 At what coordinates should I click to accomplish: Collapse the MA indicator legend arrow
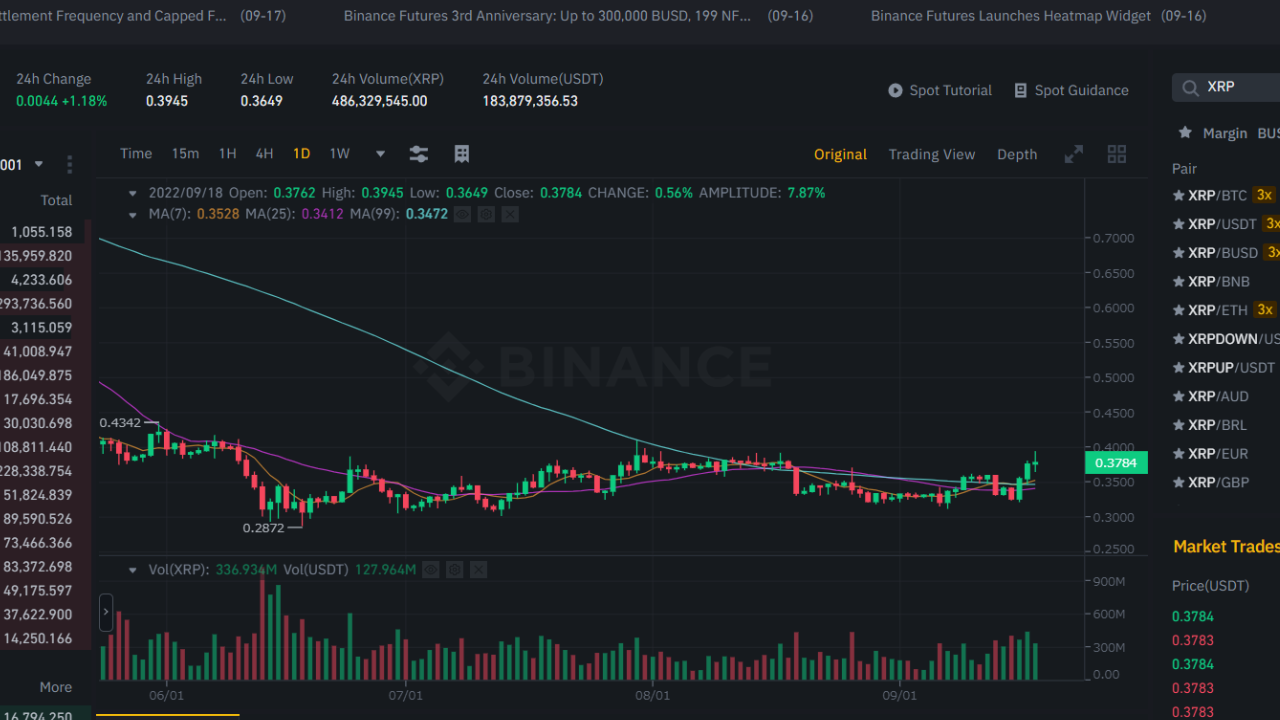point(133,214)
